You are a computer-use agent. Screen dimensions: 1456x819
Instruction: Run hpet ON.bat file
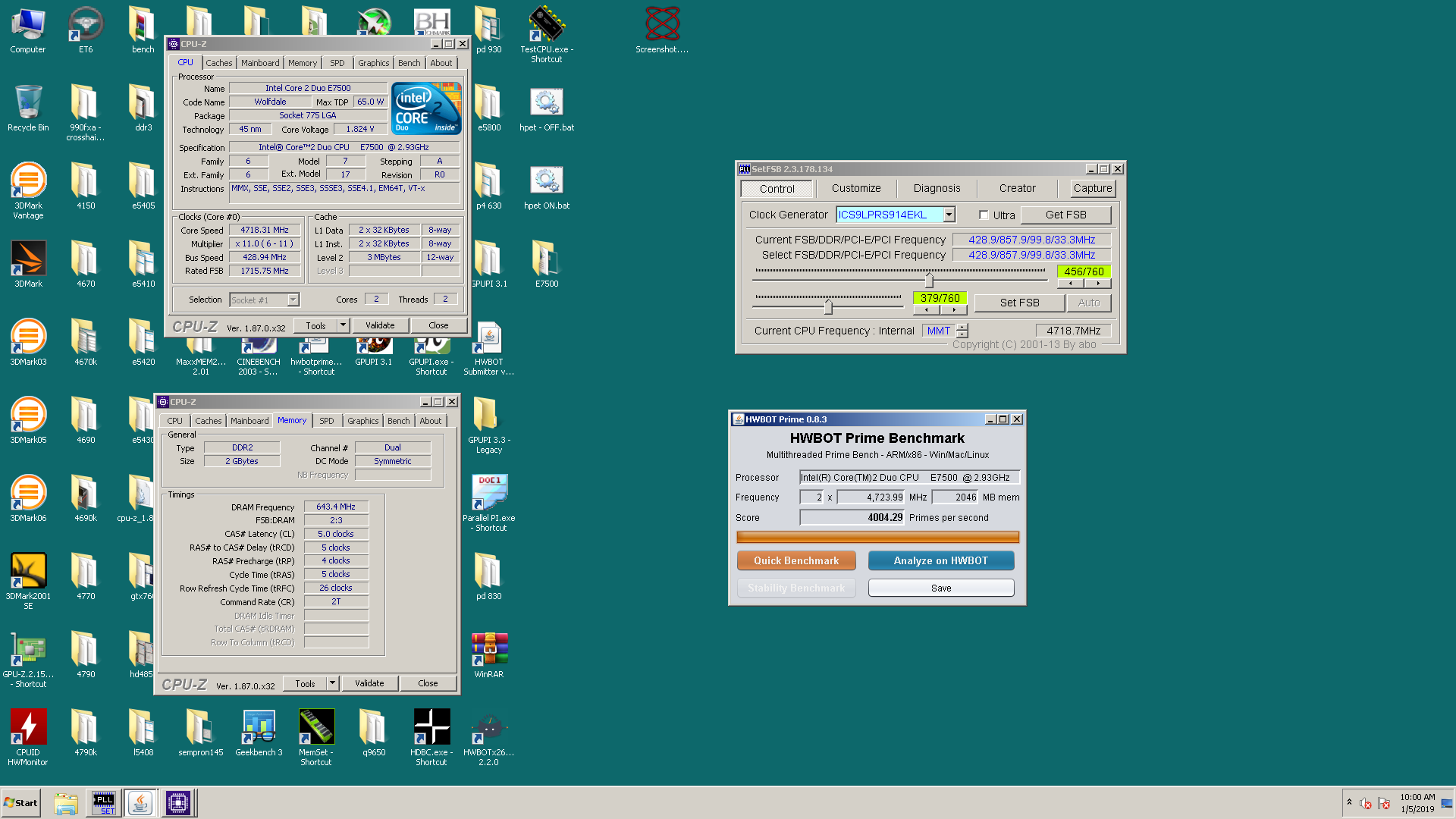click(x=547, y=187)
